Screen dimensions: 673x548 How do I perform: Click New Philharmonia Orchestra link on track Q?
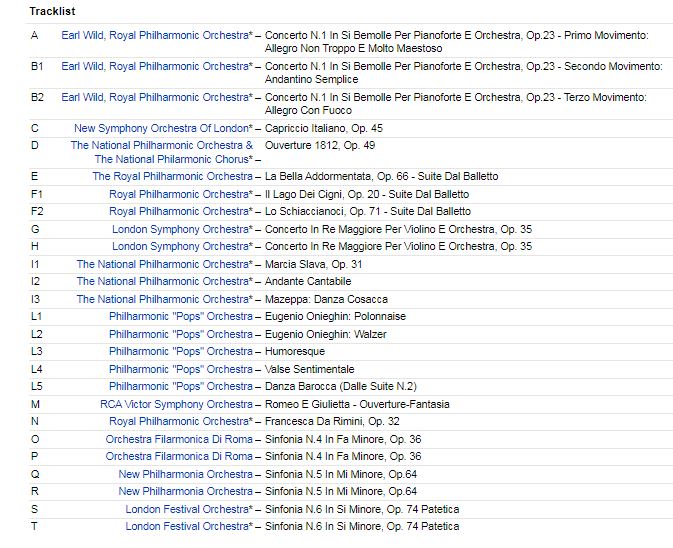click(185, 474)
